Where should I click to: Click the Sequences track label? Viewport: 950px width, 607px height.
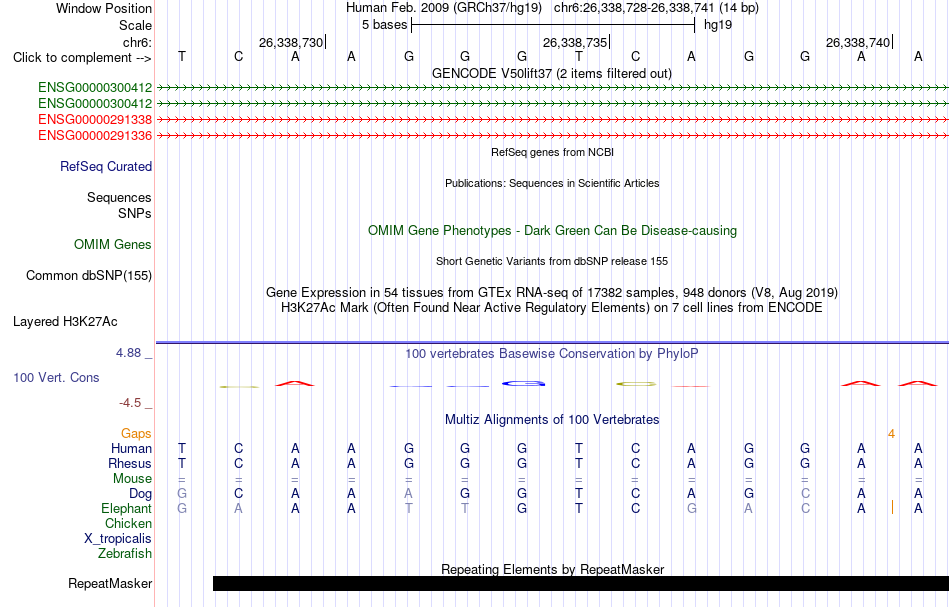pos(119,197)
